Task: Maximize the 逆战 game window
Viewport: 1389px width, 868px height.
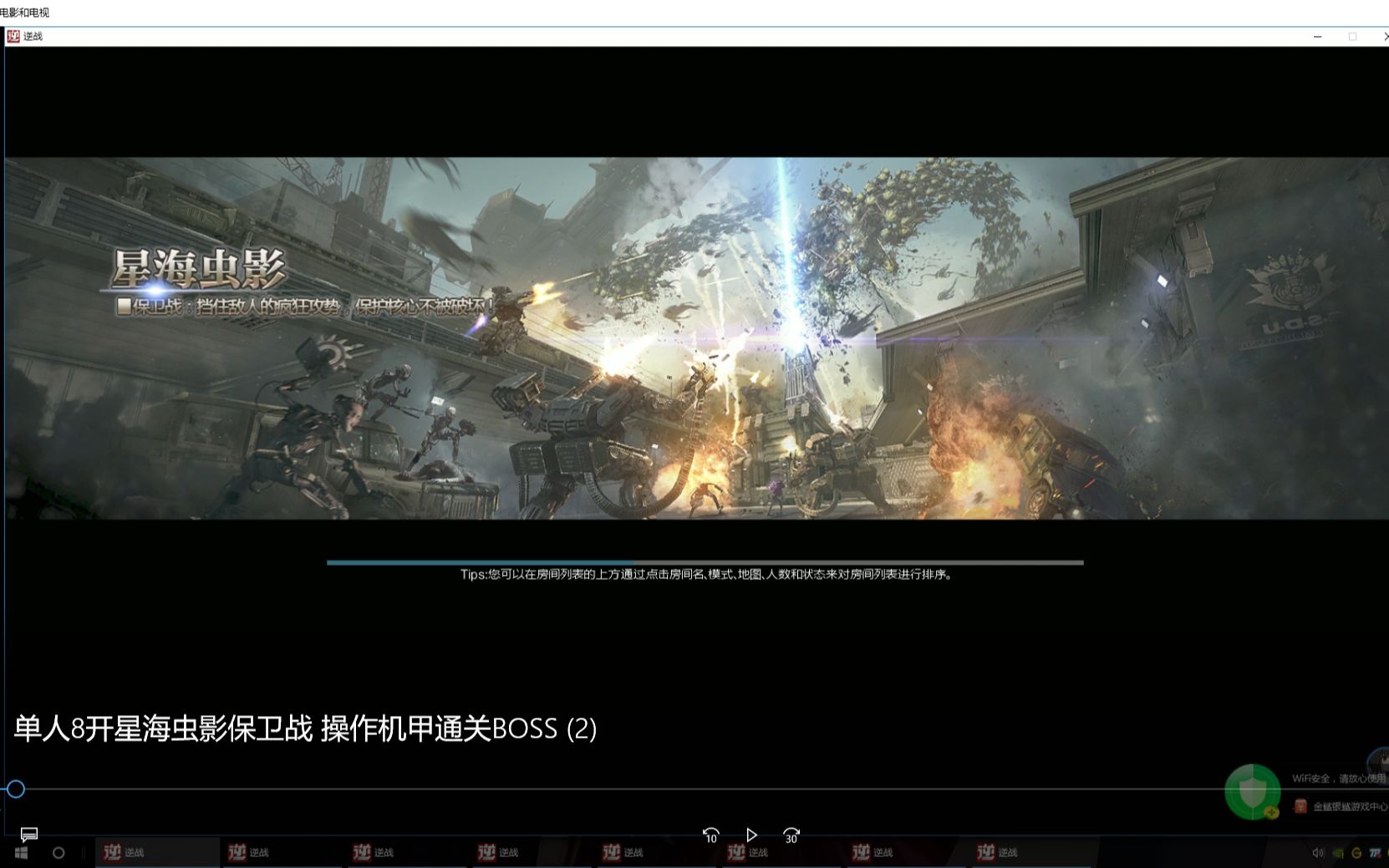Action: tap(1352, 36)
